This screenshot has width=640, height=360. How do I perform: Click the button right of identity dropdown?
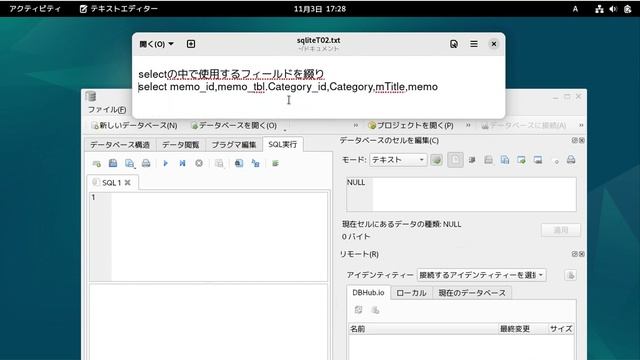click(x=571, y=276)
